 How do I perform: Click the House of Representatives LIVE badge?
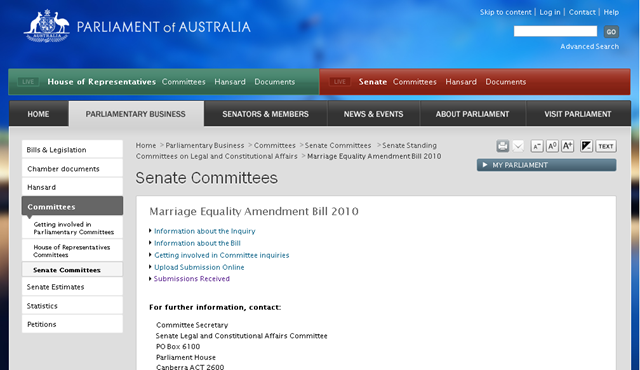[x=28, y=82]
